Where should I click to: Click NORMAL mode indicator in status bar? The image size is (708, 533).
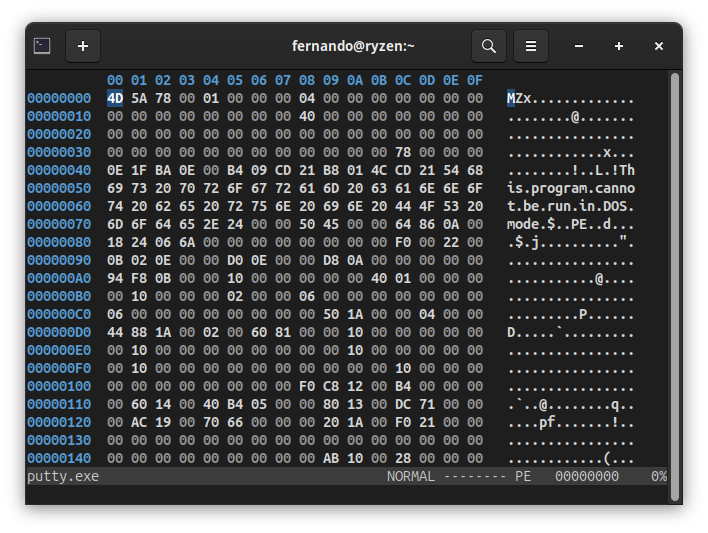(410, 477)
